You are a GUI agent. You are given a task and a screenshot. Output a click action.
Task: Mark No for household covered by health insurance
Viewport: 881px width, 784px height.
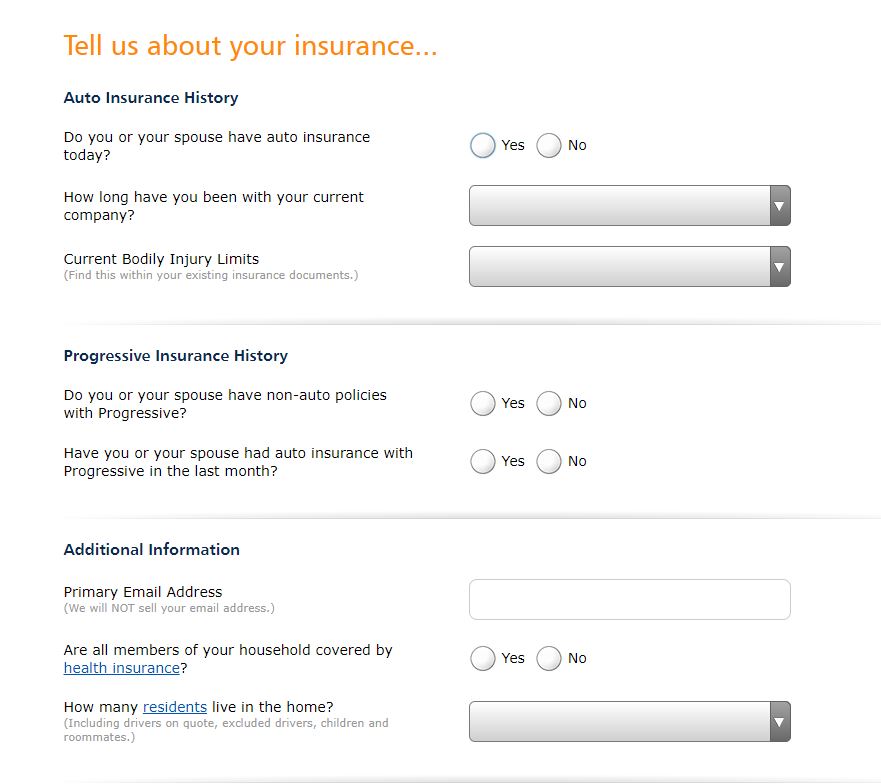[549, 659]
